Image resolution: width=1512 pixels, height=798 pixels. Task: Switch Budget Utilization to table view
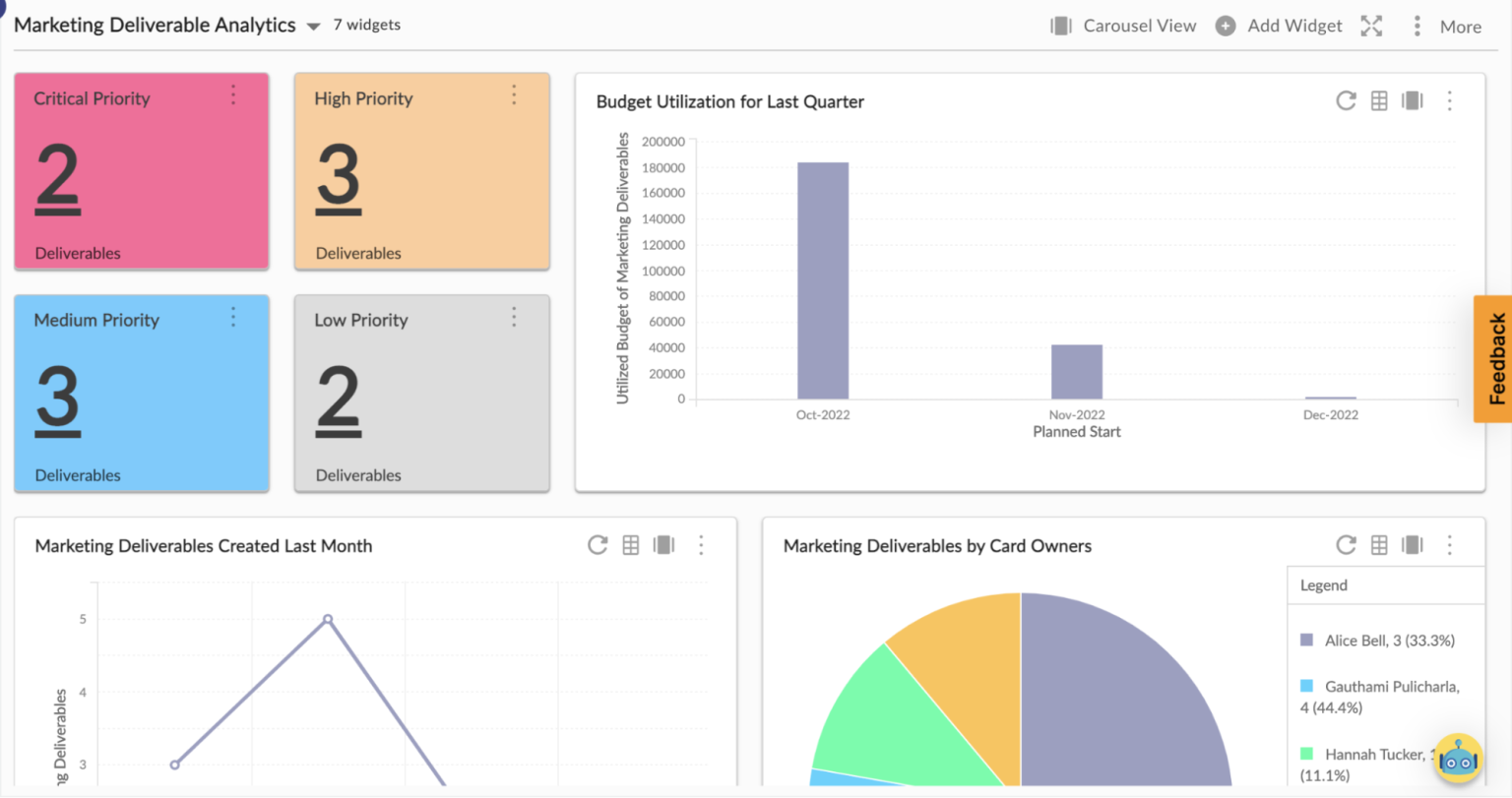pos(1379,100)
